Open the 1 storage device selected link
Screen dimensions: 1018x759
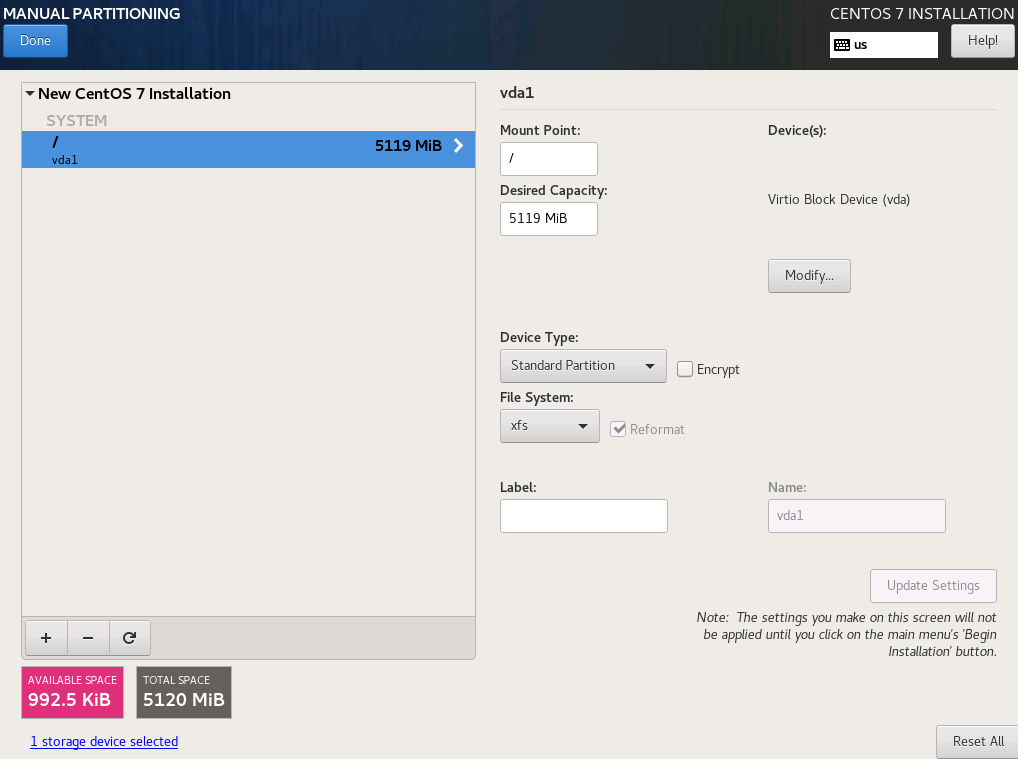pyautogui.click(x=104, y=742)
